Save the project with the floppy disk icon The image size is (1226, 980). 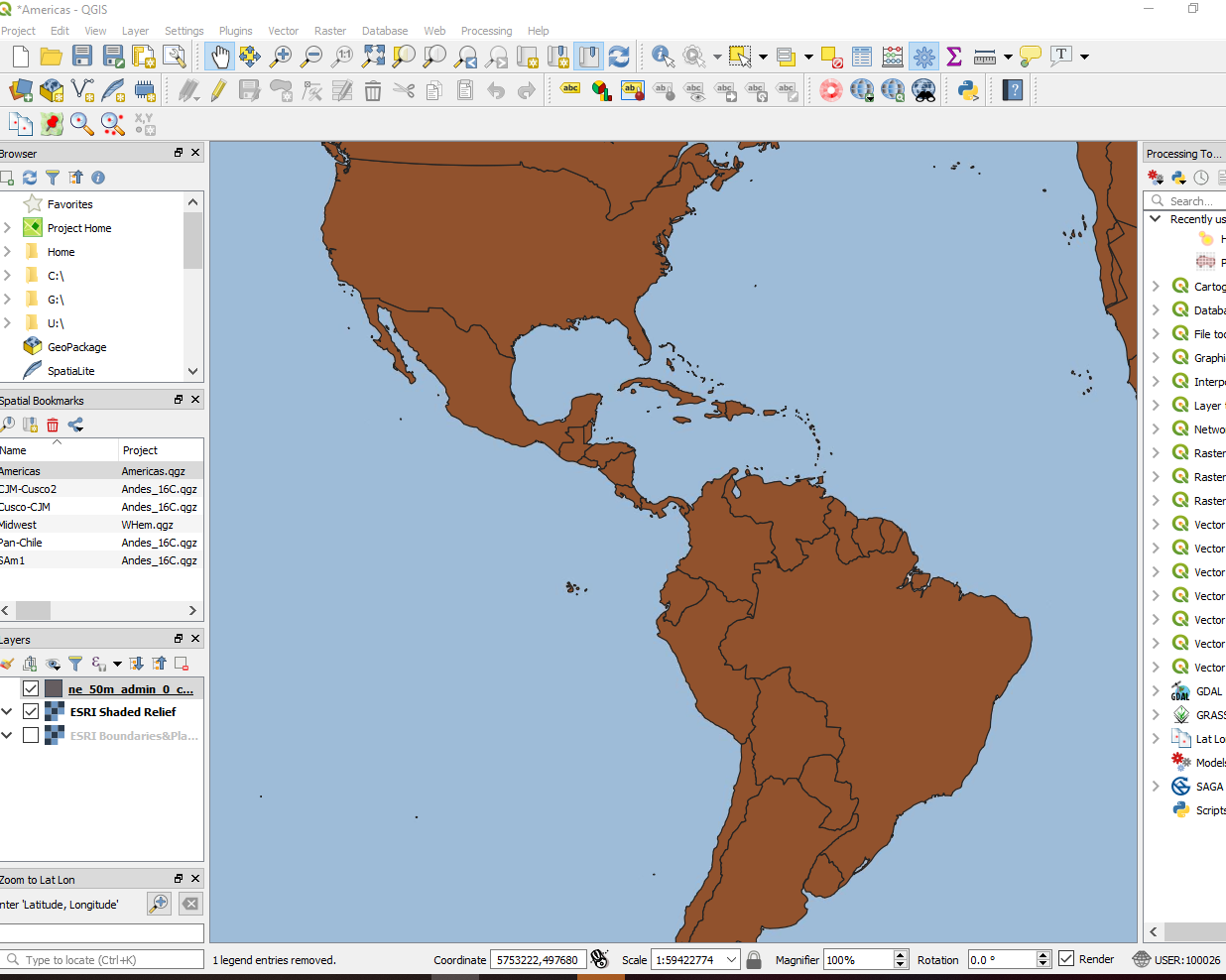[82, 57]
